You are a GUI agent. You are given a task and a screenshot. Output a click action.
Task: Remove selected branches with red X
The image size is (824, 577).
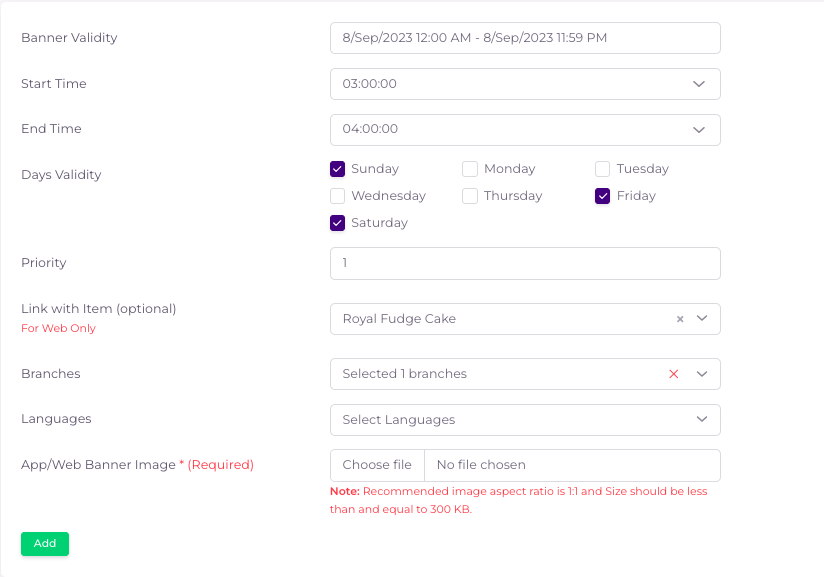coord(673,374)
